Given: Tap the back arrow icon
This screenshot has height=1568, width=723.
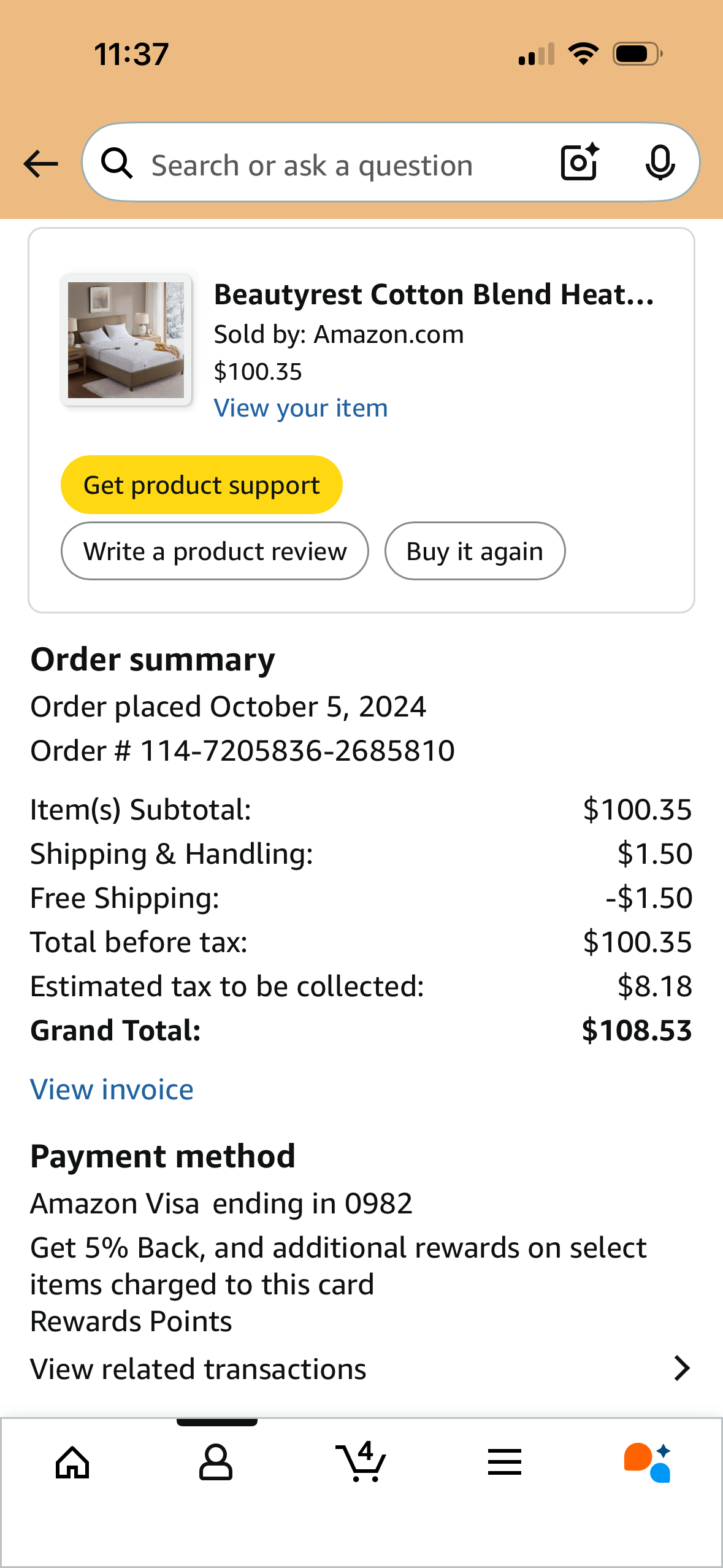Looking at the screenshot, I should pos(40,164).
